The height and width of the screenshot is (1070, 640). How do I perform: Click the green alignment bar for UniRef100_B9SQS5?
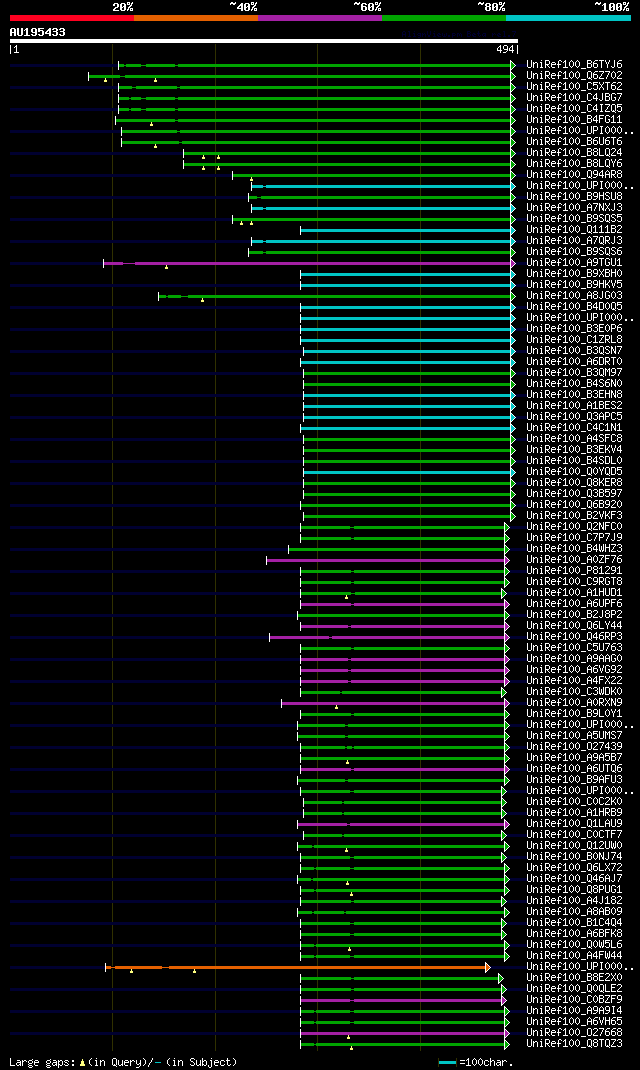pyautogui.click(x=372, y=219)
